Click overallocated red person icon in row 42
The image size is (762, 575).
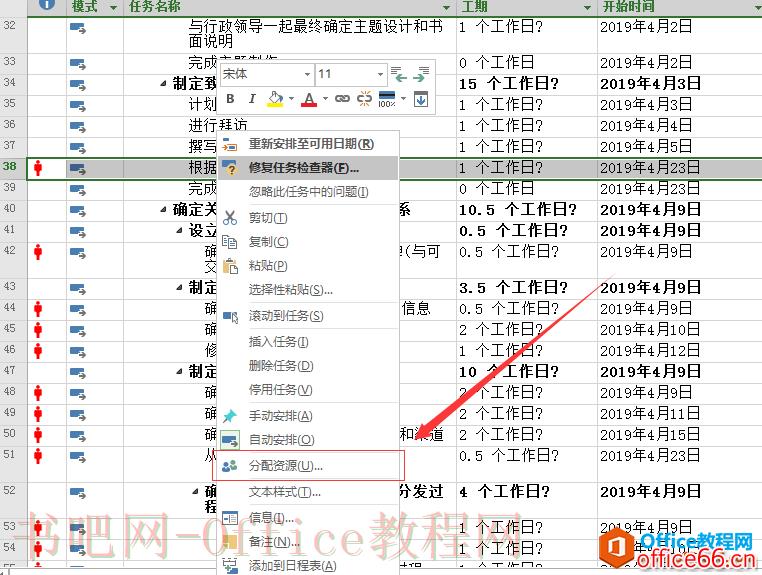(x=38, y=252)
